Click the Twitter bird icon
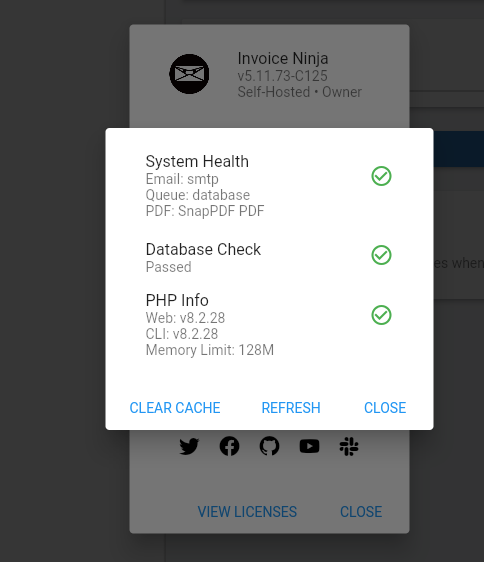The image size is (484, 562). click(189, 446)
